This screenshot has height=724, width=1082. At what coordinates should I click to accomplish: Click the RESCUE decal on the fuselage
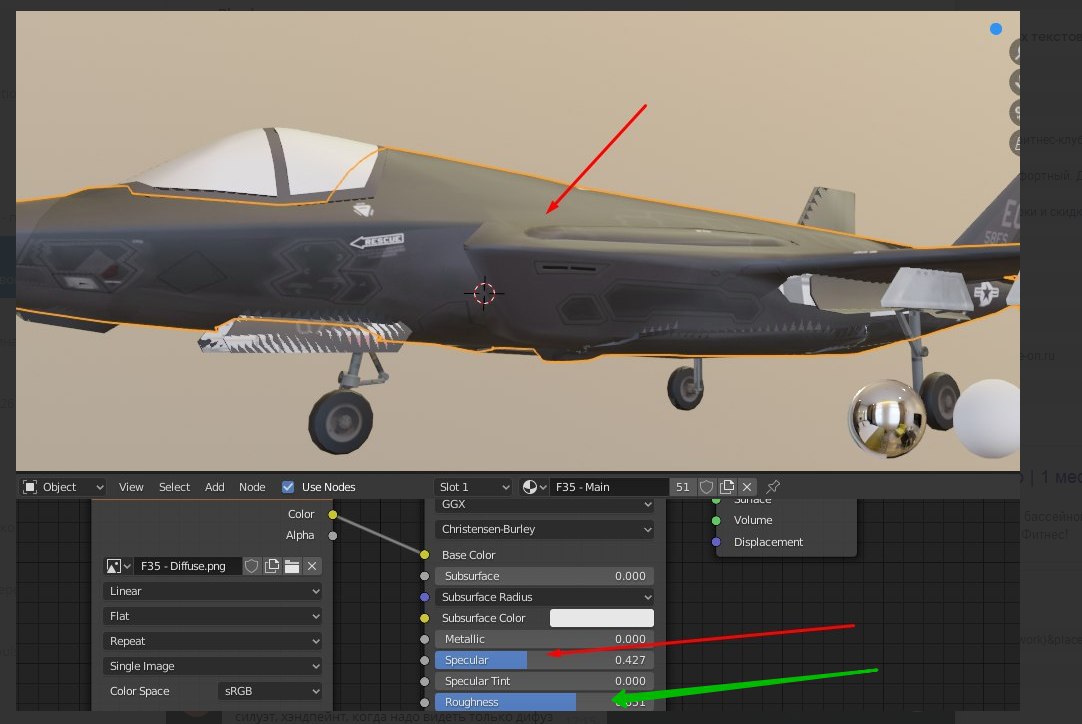tap(377, 242)
